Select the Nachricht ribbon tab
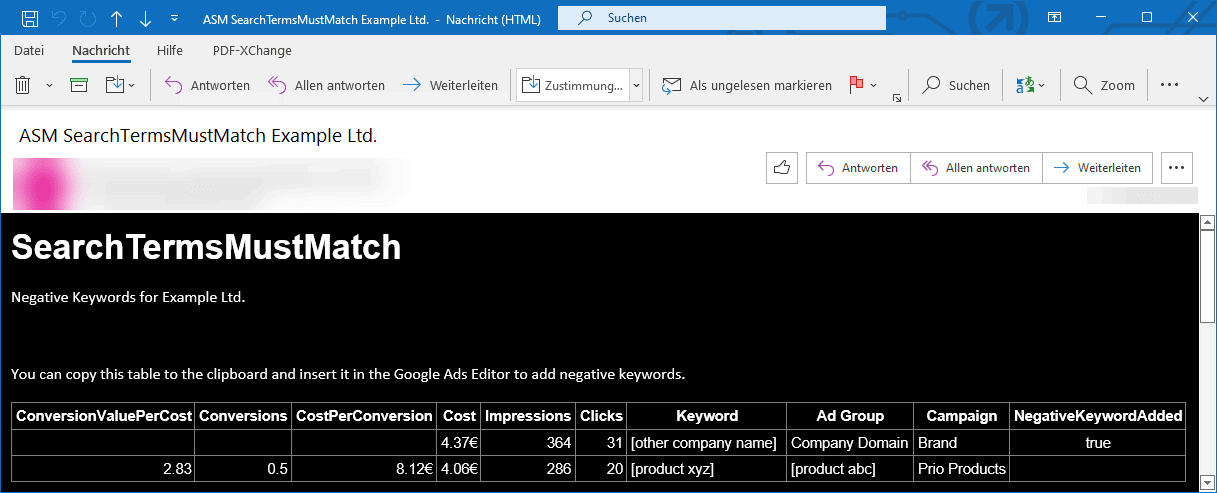The height and width of the screenshot is (493, 1217). coord(101,51)
